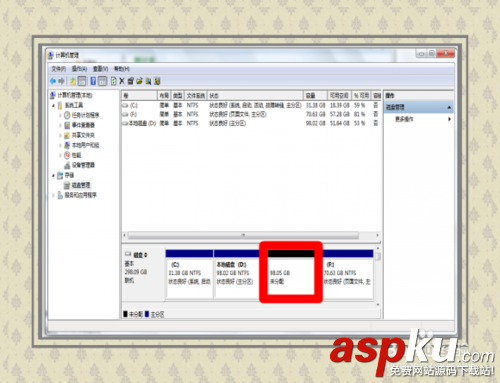
Task: Expand the 性能 tree node
Action: tap(60, 156)
